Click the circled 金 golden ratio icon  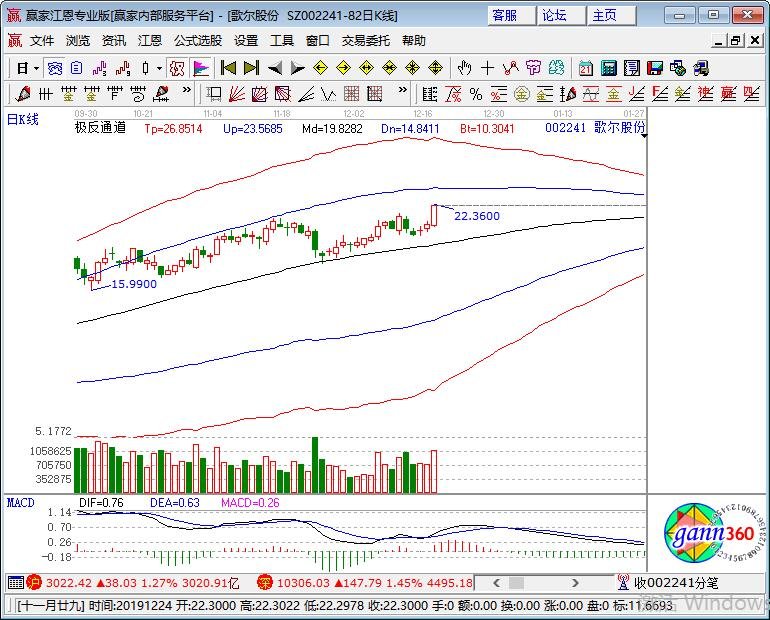coord(522,94)
